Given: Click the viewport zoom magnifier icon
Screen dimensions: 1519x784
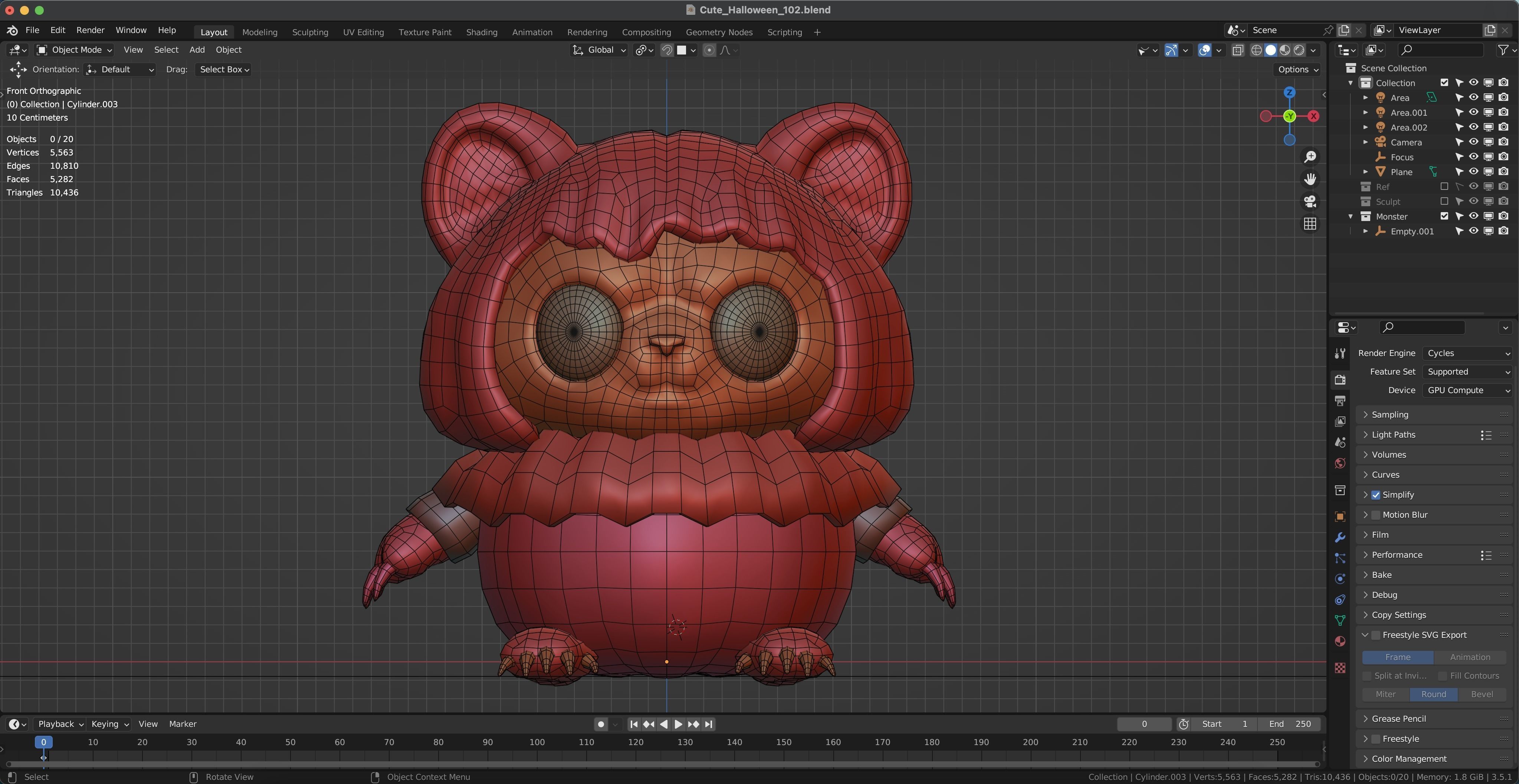Looking at the screenshot, I should click(1310, 157).
